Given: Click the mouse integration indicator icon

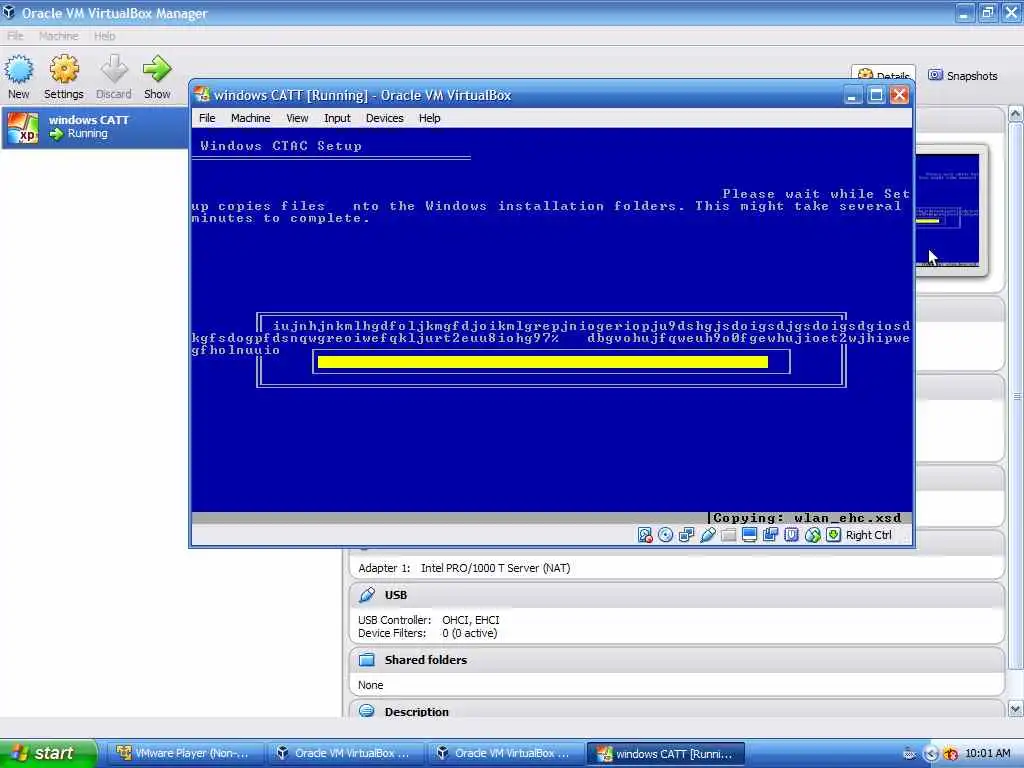Looking at the screenshot, I should [812, 535].
